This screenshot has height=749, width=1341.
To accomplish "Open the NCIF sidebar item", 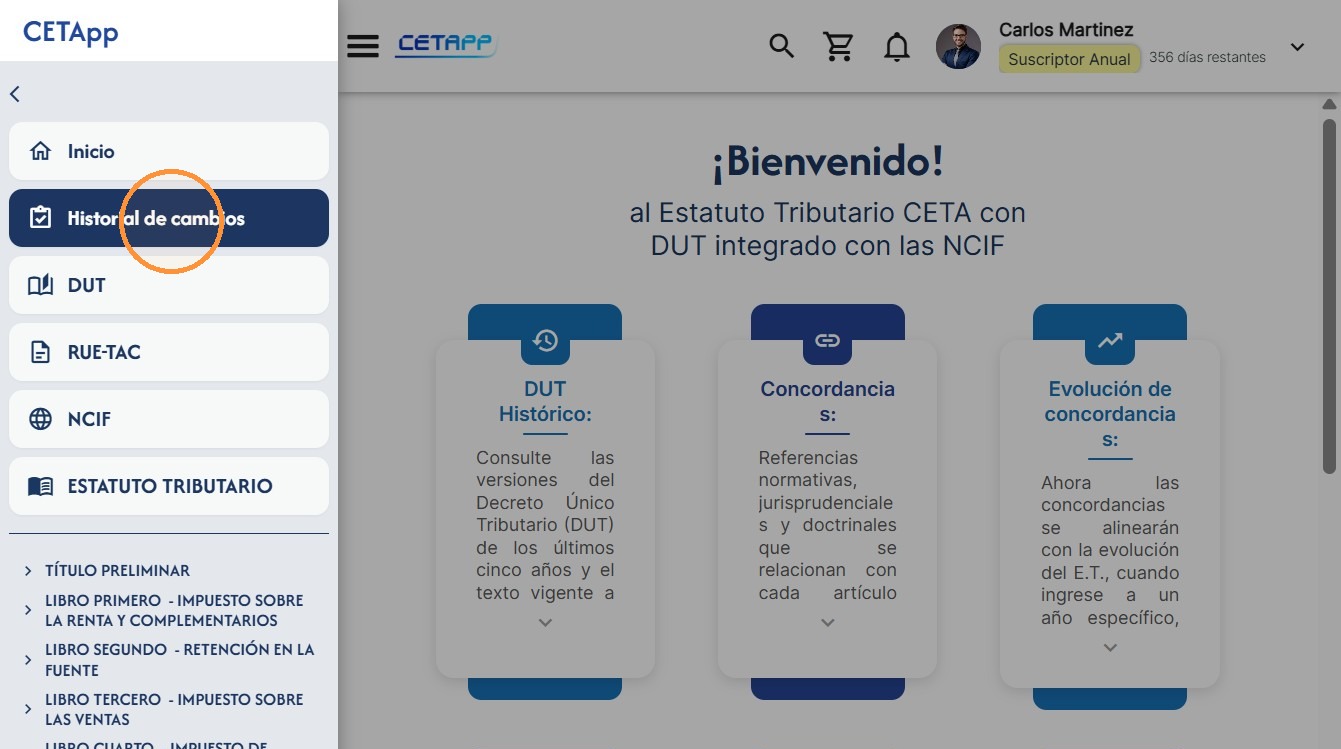I will [169, 419].
